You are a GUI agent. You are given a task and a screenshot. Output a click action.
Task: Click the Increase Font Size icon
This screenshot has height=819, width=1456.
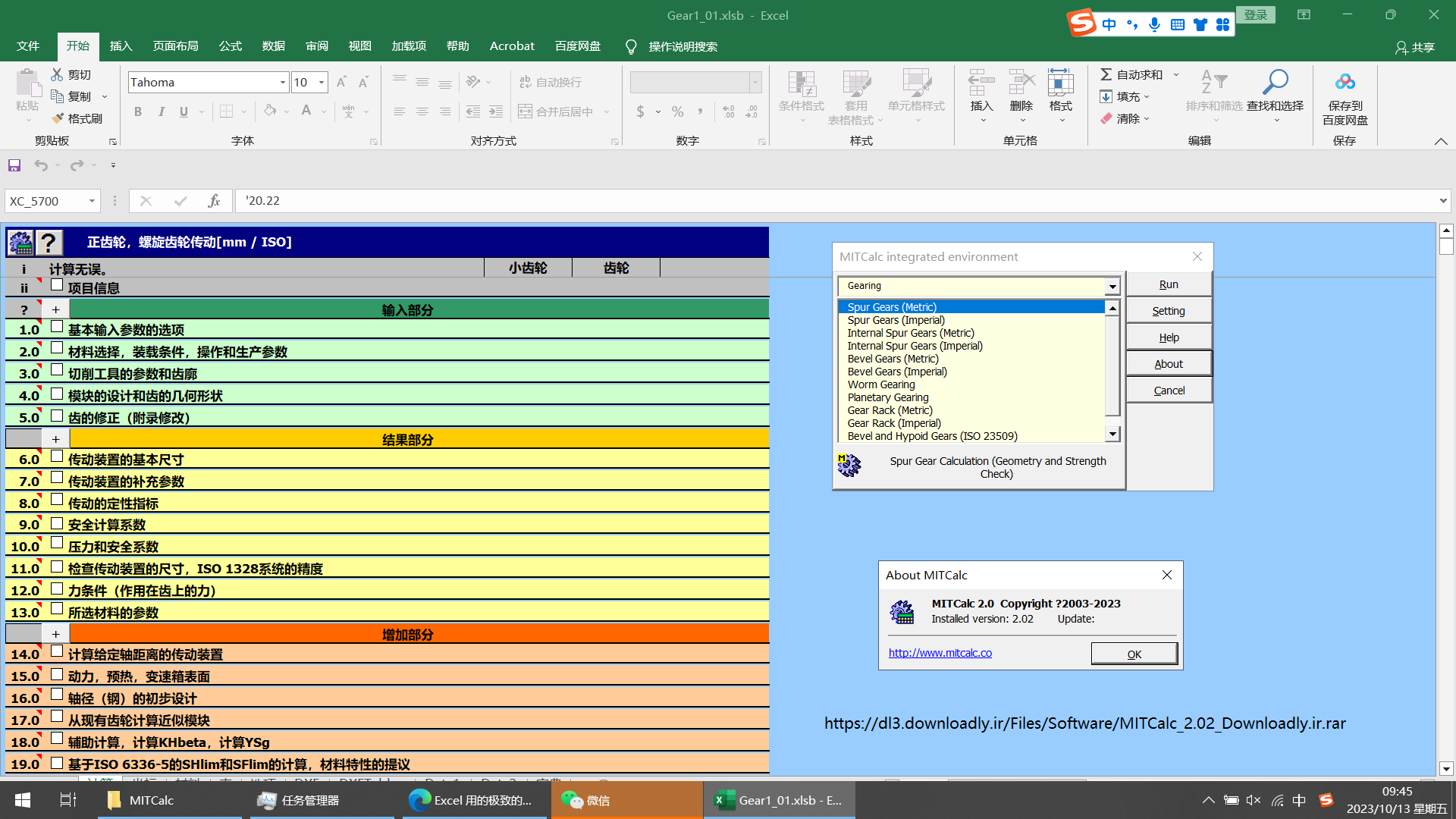point(341,82)
